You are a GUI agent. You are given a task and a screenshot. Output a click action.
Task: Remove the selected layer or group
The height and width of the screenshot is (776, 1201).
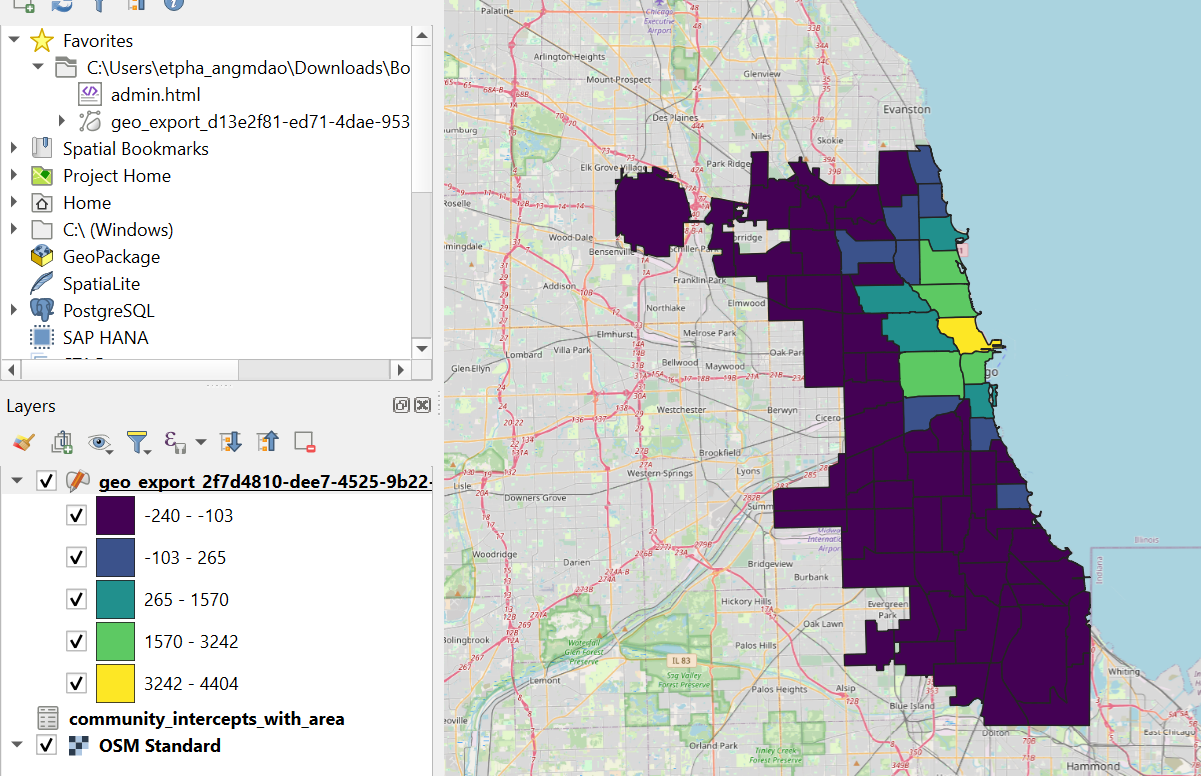pos(303,442)
